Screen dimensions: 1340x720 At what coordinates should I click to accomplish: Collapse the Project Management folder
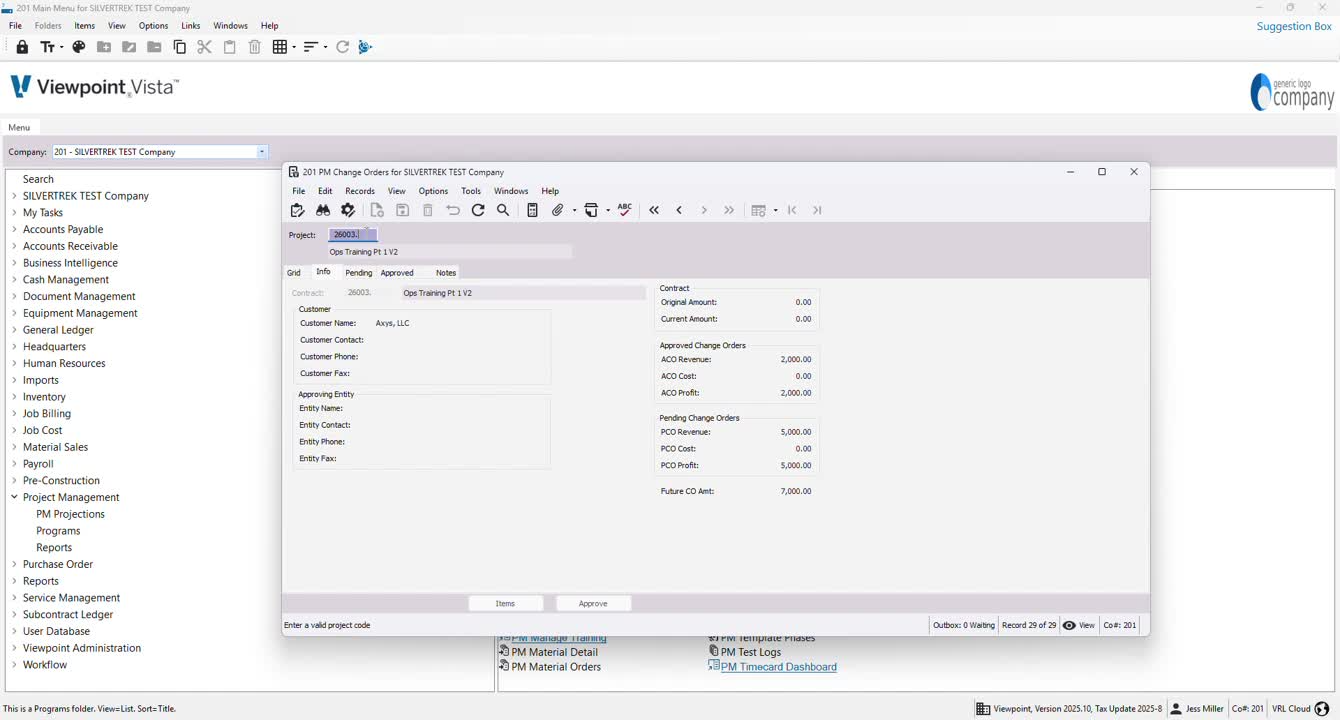pyautogui.click(x=14, y=497)
